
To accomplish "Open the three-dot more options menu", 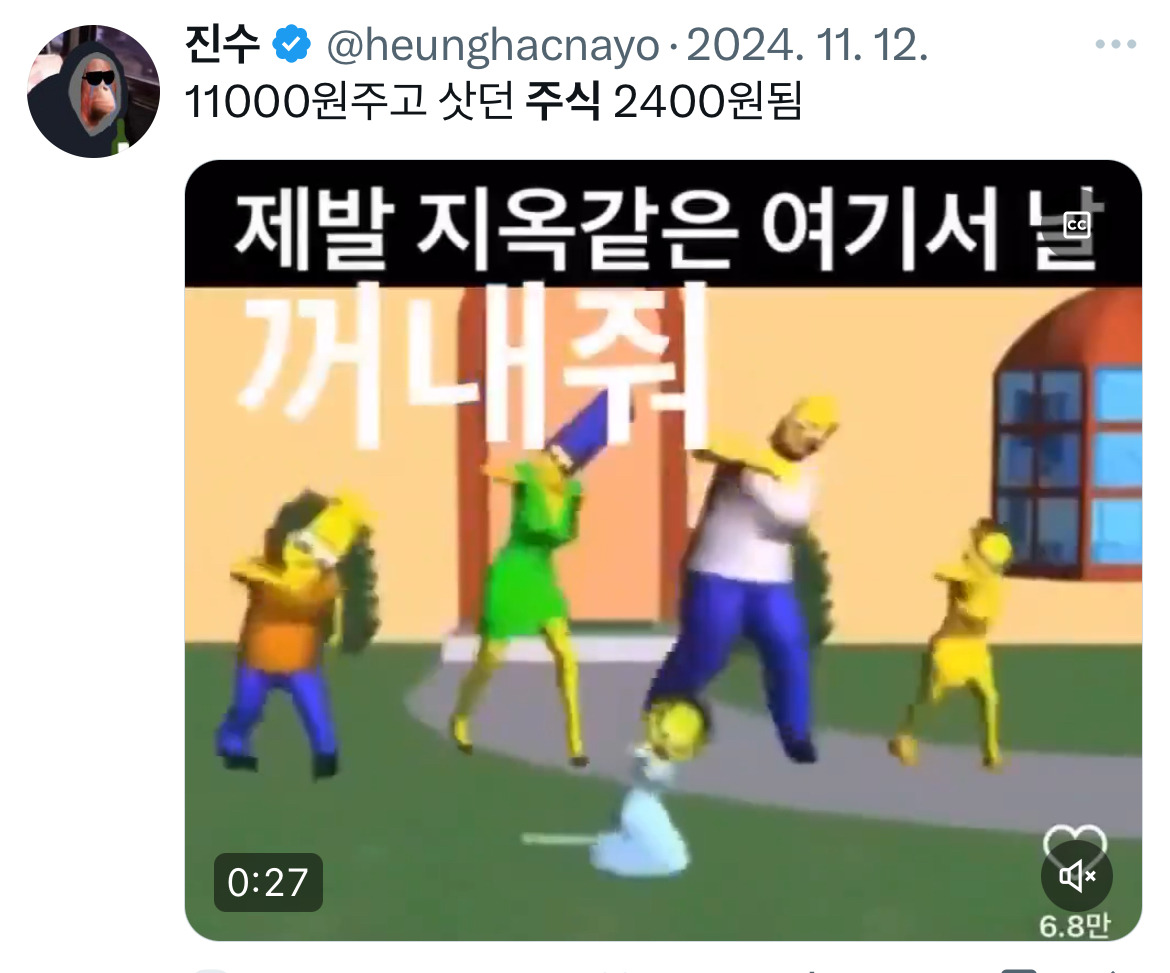I will (1116, 45).
